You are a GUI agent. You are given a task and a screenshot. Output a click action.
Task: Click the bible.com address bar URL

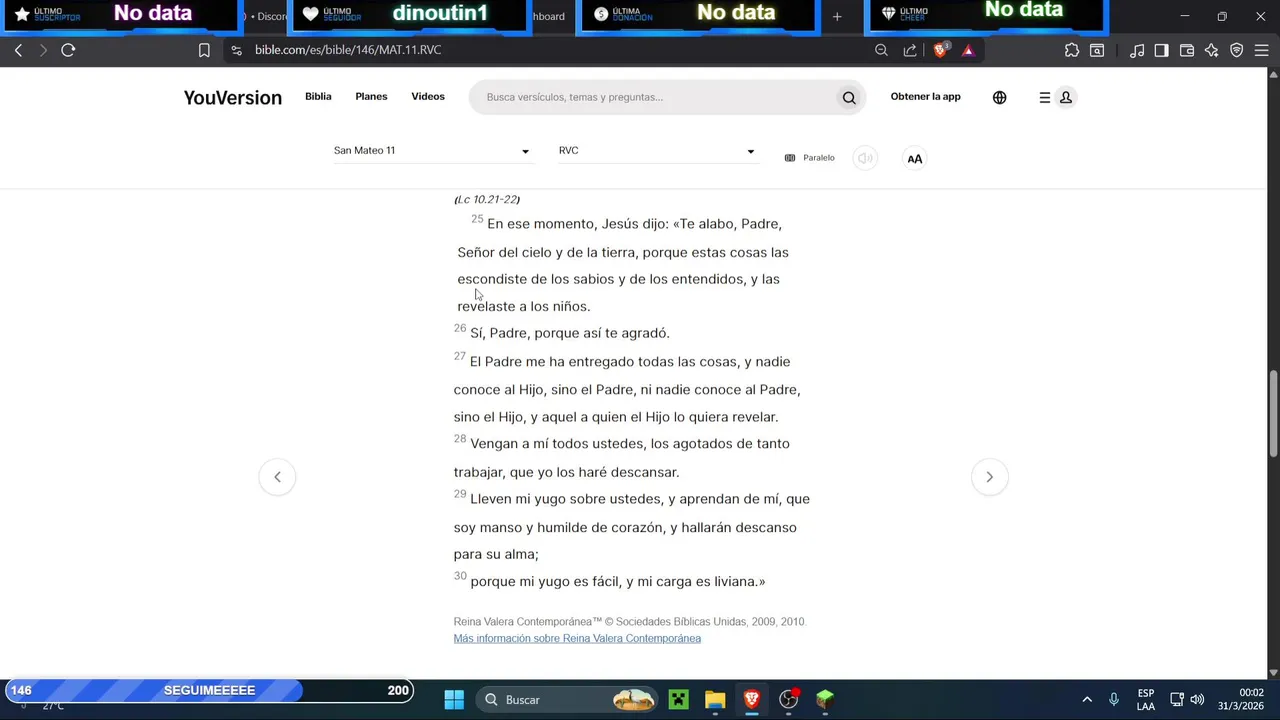pyautogui.click(x=347, y=50)
